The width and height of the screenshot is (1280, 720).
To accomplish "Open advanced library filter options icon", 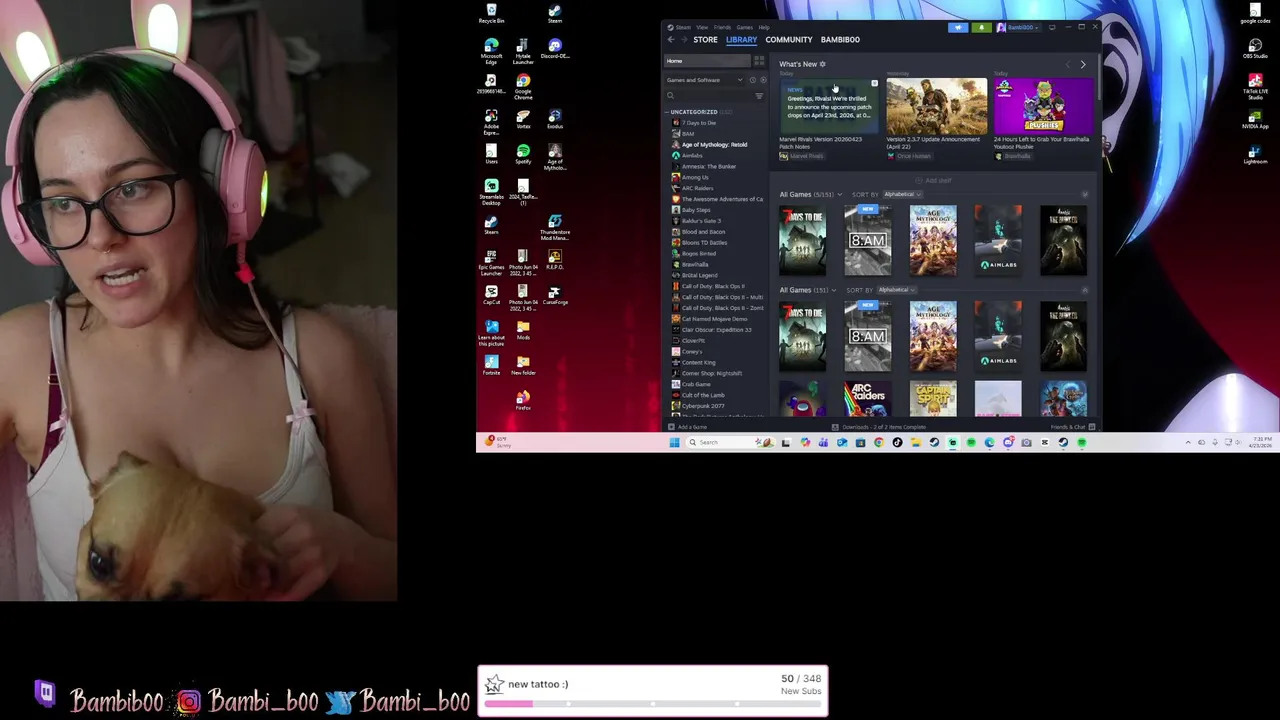I will (x=759, y=96).
